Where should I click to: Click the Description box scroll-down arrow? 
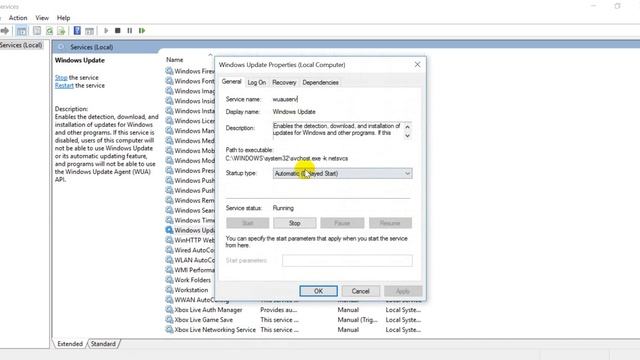click(407, 136)
